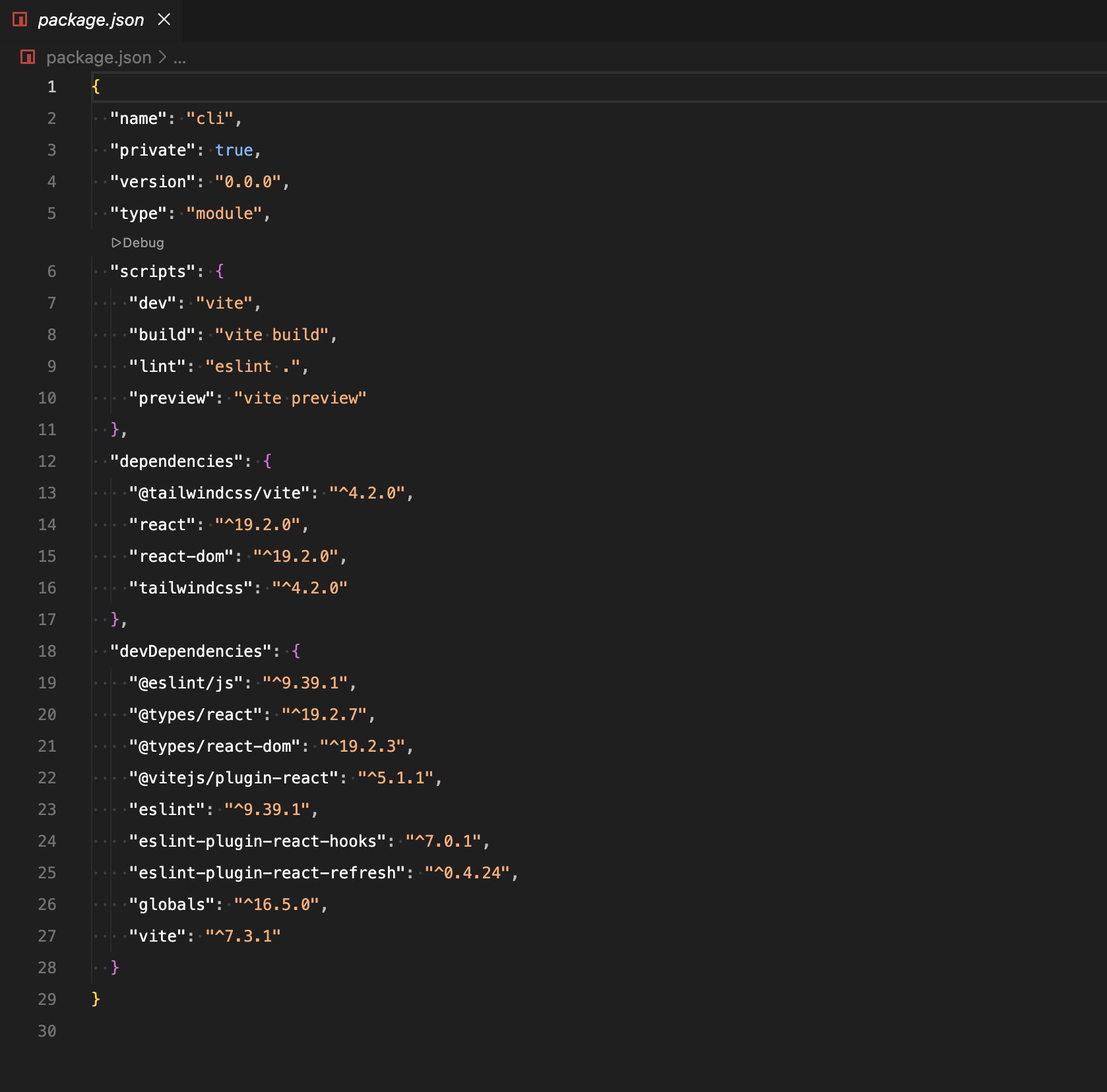1107x1092 pixels.
Task: Click the opening brace on line 1
Action: point(96,86)
